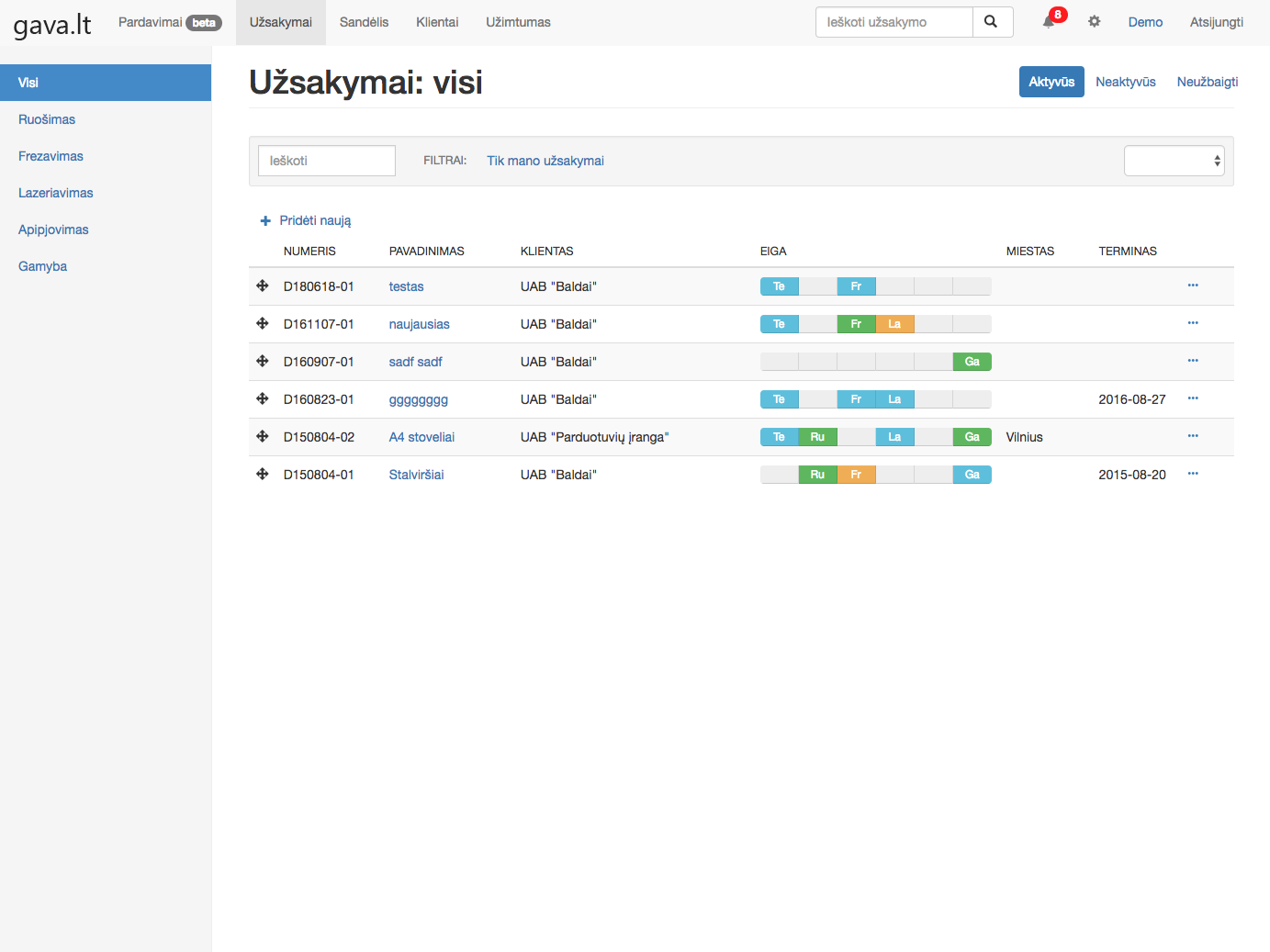Screen dimensions: 1270x952
Task: Toggle the Aktyvūs filter button
Action: click(x=1051, y=82)
